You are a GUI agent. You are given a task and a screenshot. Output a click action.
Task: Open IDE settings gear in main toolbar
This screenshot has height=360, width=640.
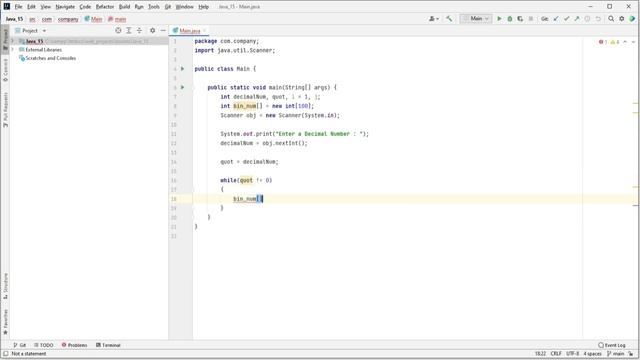click(x=622, y=19)
